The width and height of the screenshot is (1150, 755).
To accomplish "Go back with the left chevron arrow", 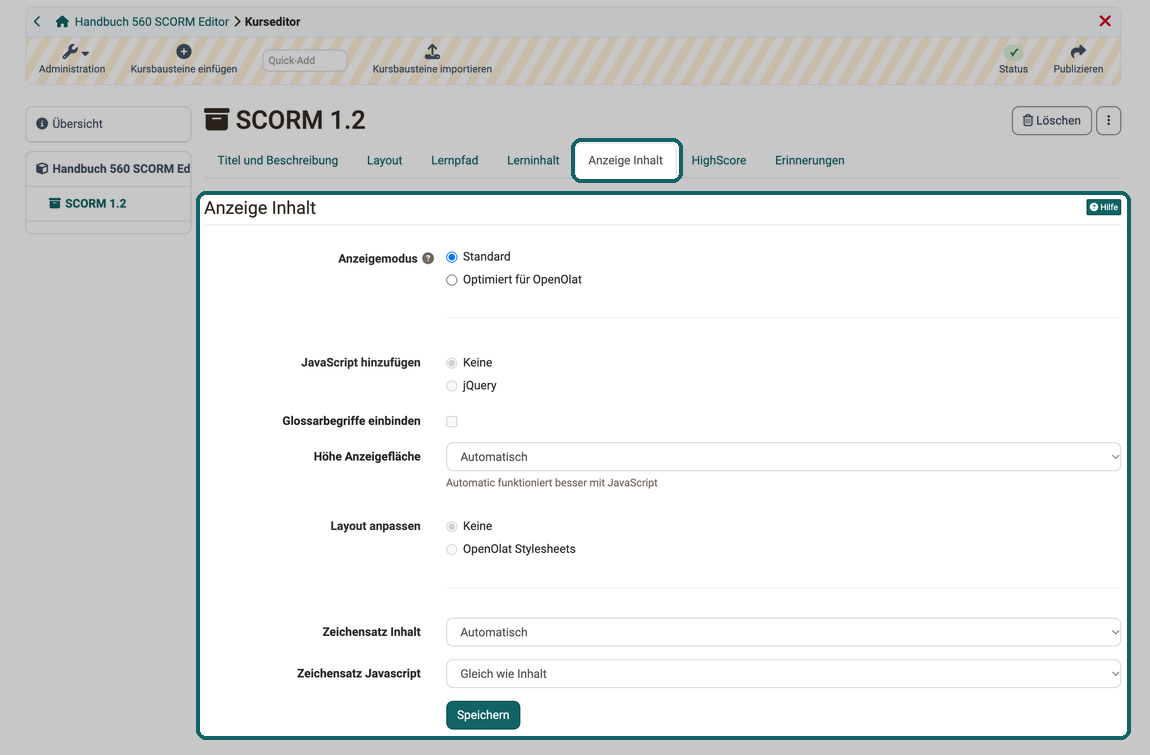I will point(37,21).
